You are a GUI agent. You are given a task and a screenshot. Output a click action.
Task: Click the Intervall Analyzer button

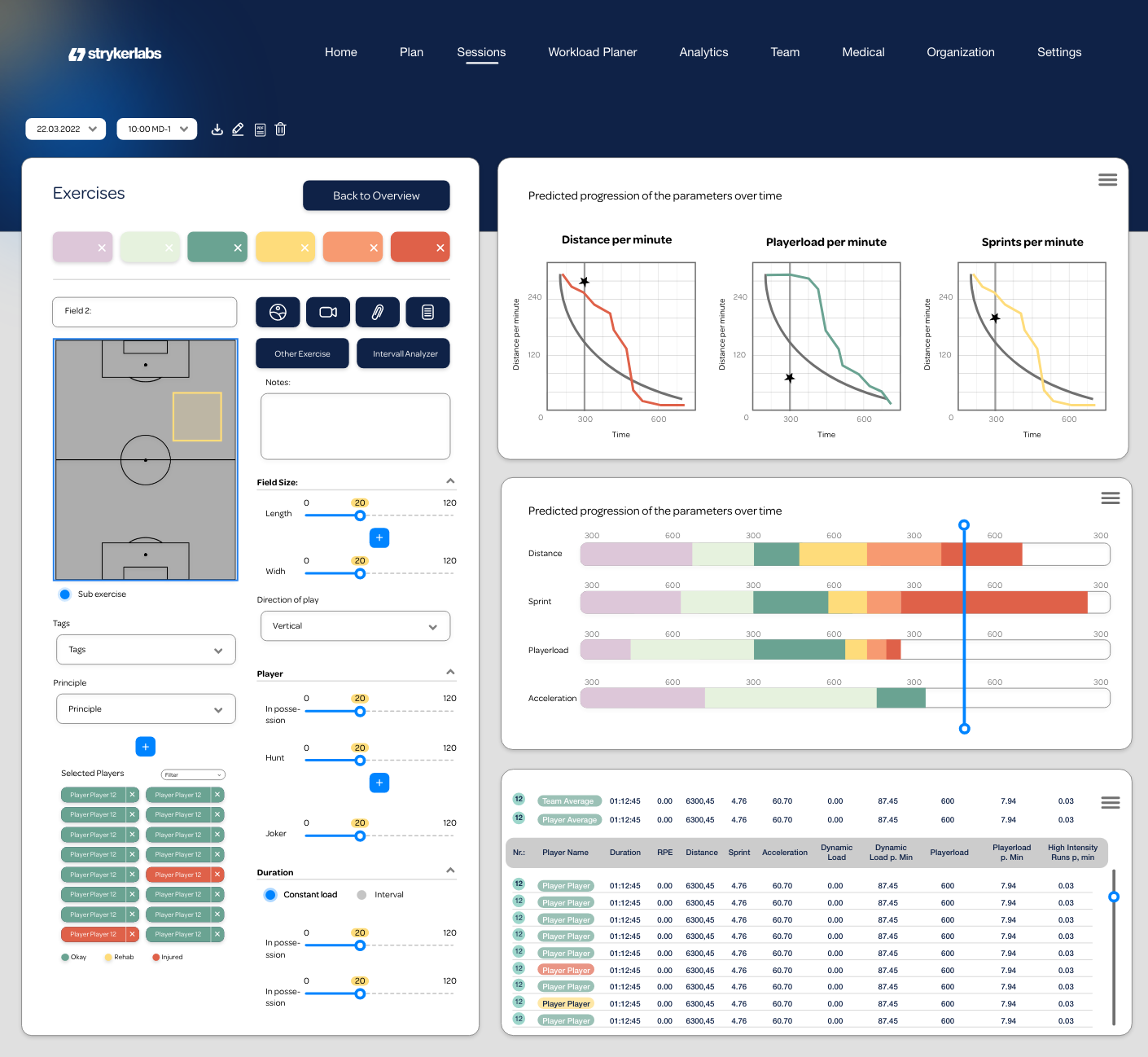point(403,353)
